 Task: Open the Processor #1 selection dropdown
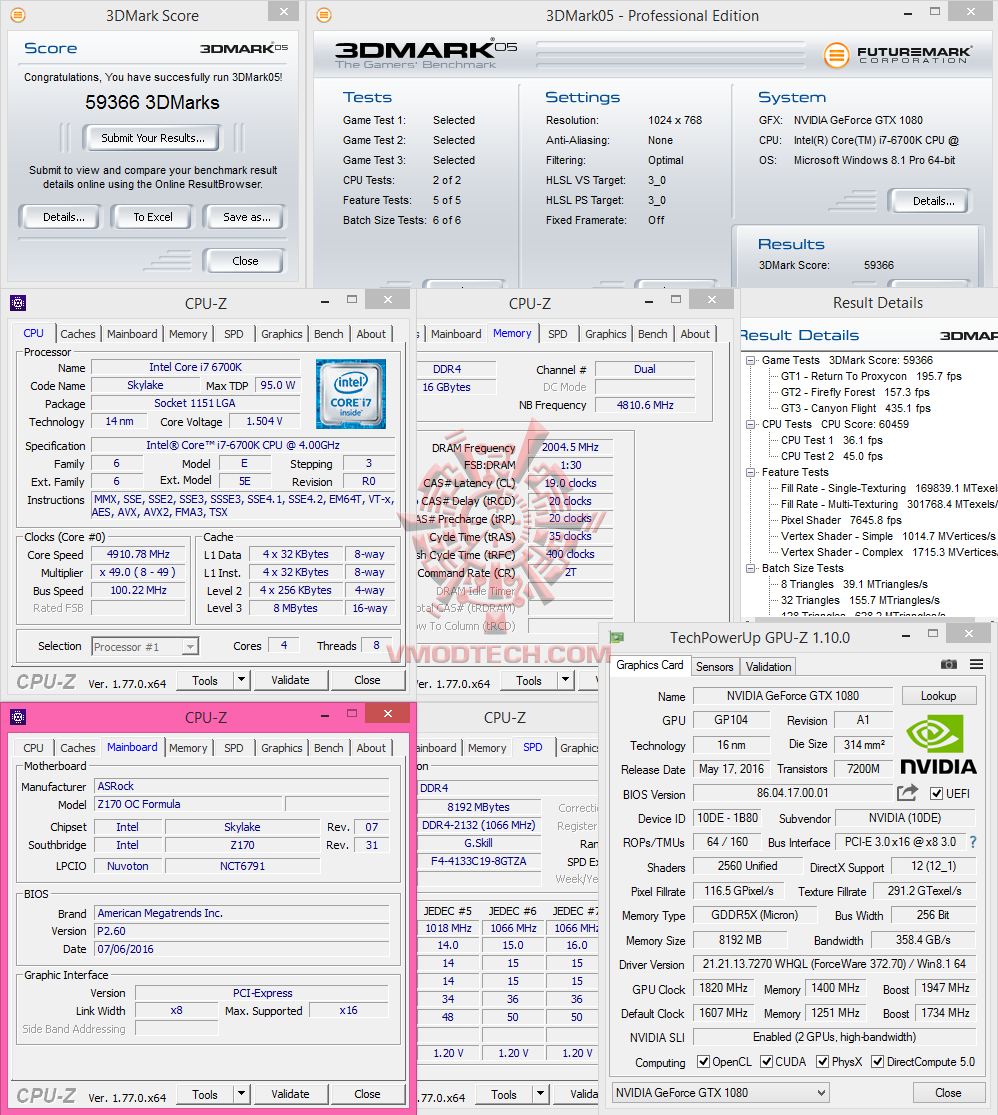(145, 646)
